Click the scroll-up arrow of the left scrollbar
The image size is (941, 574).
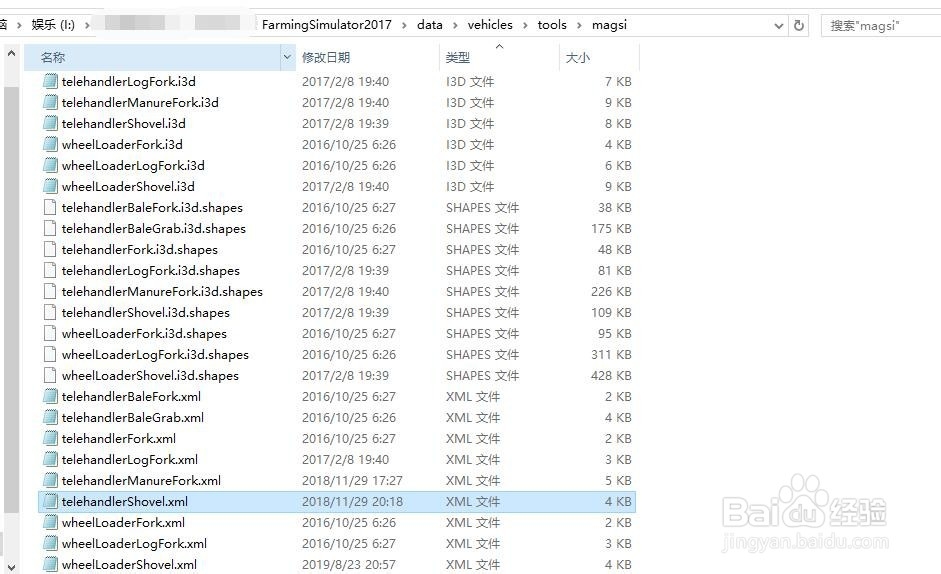[x=11, y=53]
